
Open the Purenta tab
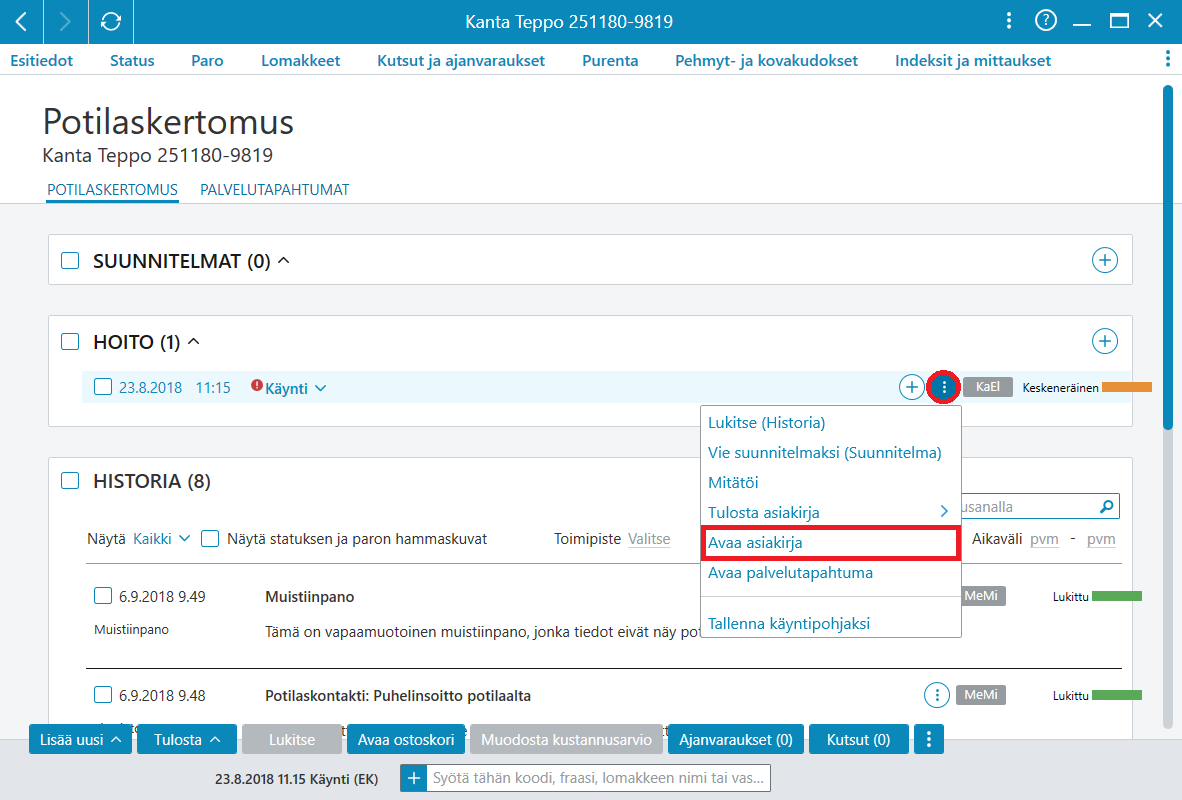(610, 60)
